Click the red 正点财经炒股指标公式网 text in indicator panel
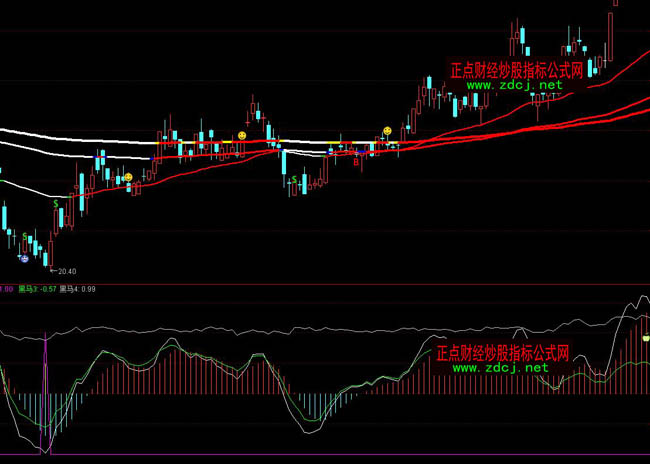This screenshot has width=650, height=464. coord(502,354)
